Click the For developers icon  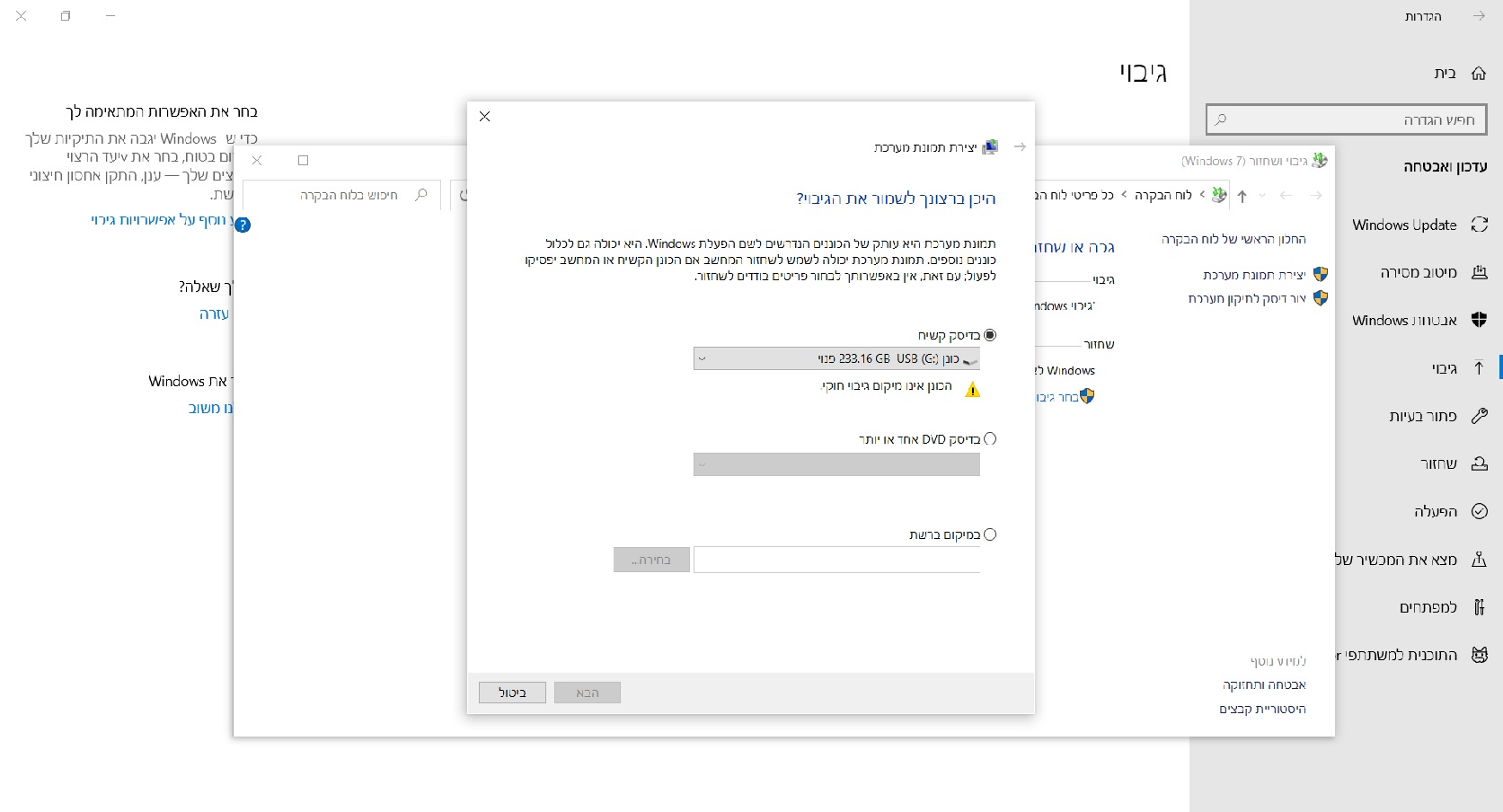(x=1479, y=607)
